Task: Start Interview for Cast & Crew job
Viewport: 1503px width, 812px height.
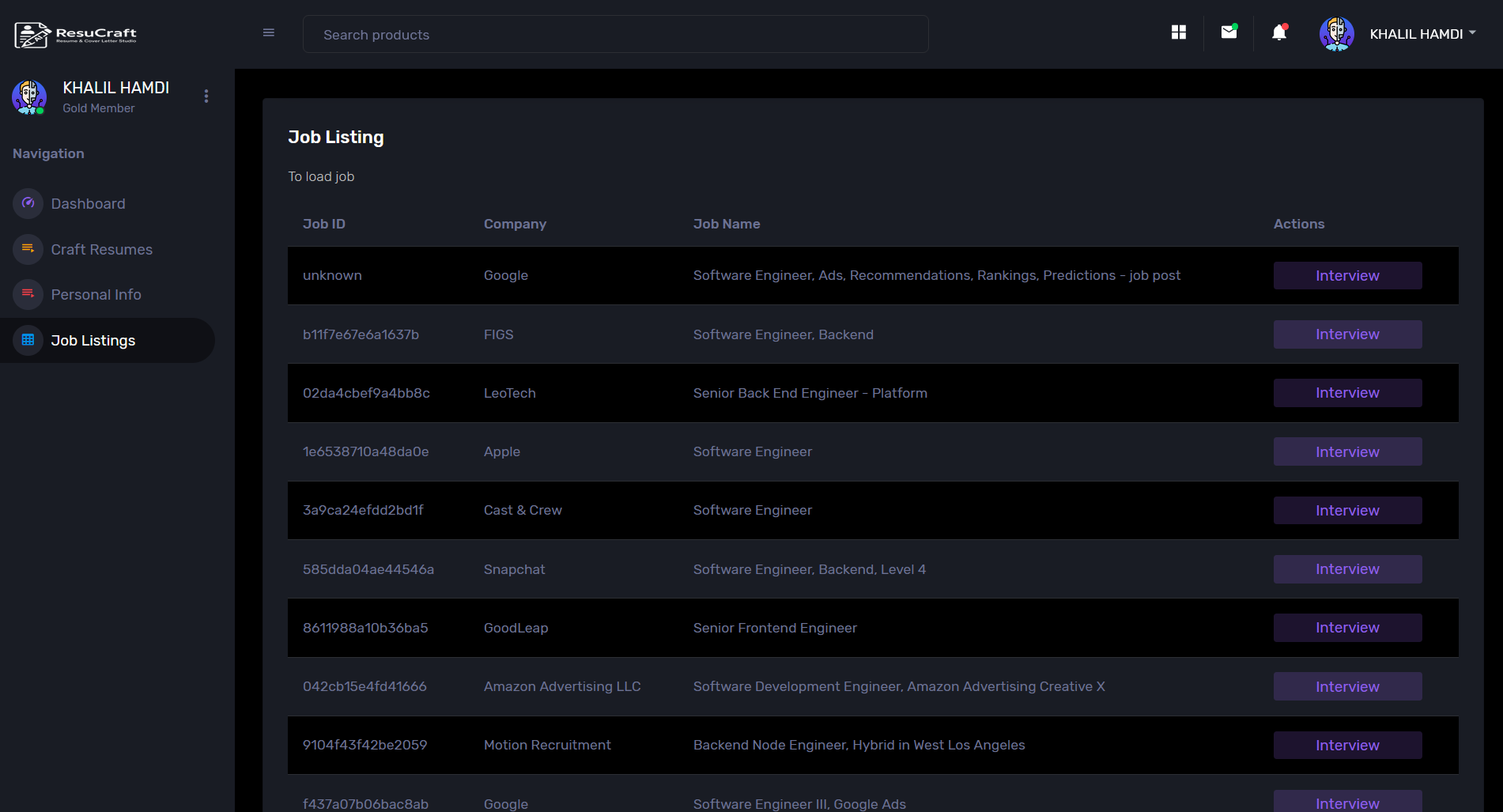Action: pos(1347,510)
